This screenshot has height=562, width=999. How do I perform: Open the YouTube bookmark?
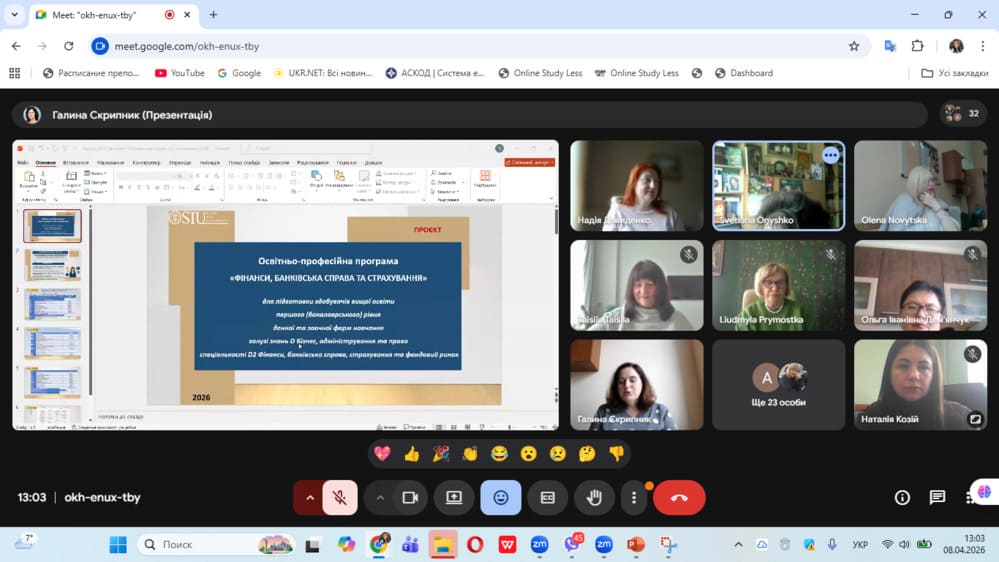(x=179, y=73)
